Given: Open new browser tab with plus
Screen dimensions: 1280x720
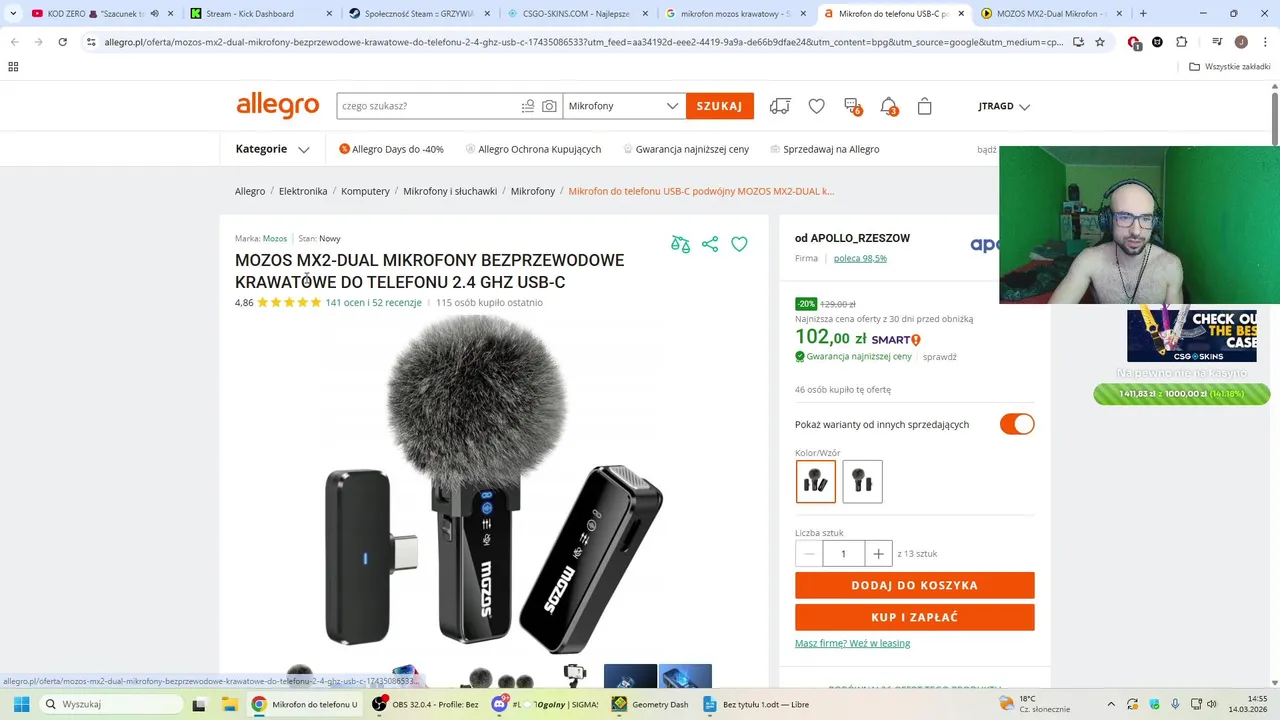Looking at the screenshot, I should coord(1143,14).
